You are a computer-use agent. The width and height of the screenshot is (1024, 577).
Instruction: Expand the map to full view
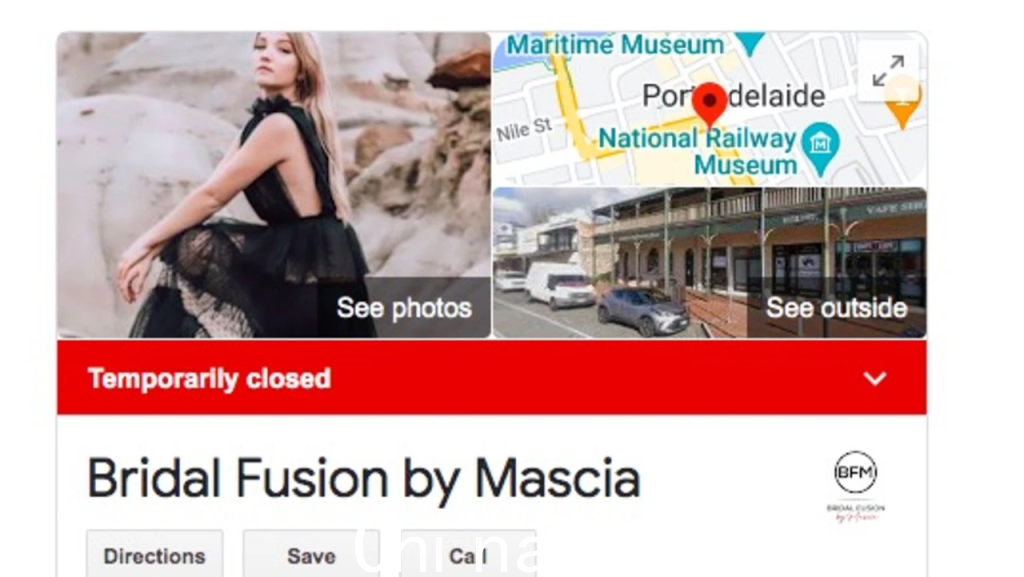(888, 70)
